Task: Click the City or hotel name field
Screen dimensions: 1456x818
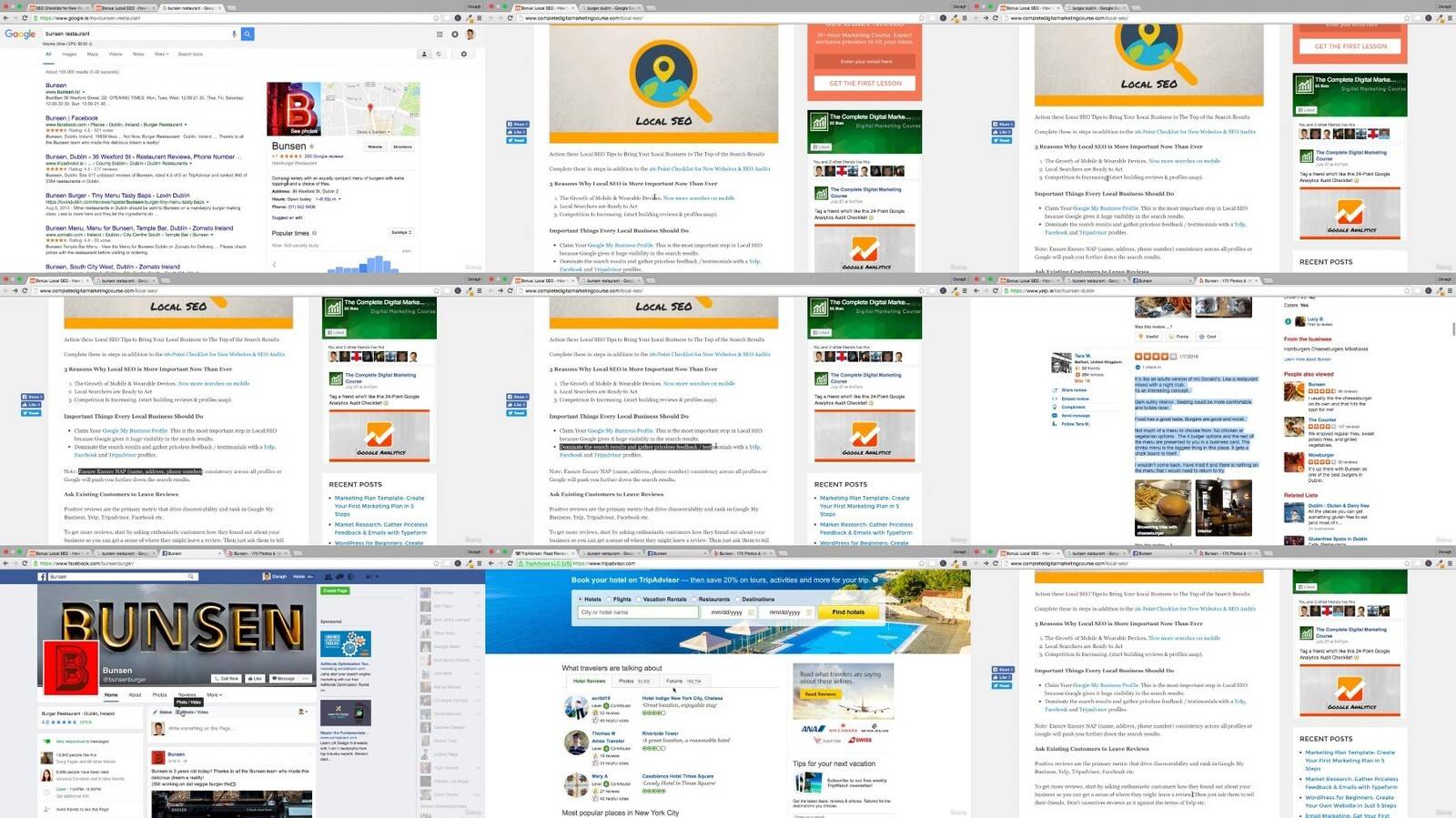Action: (x=637, y=612)
